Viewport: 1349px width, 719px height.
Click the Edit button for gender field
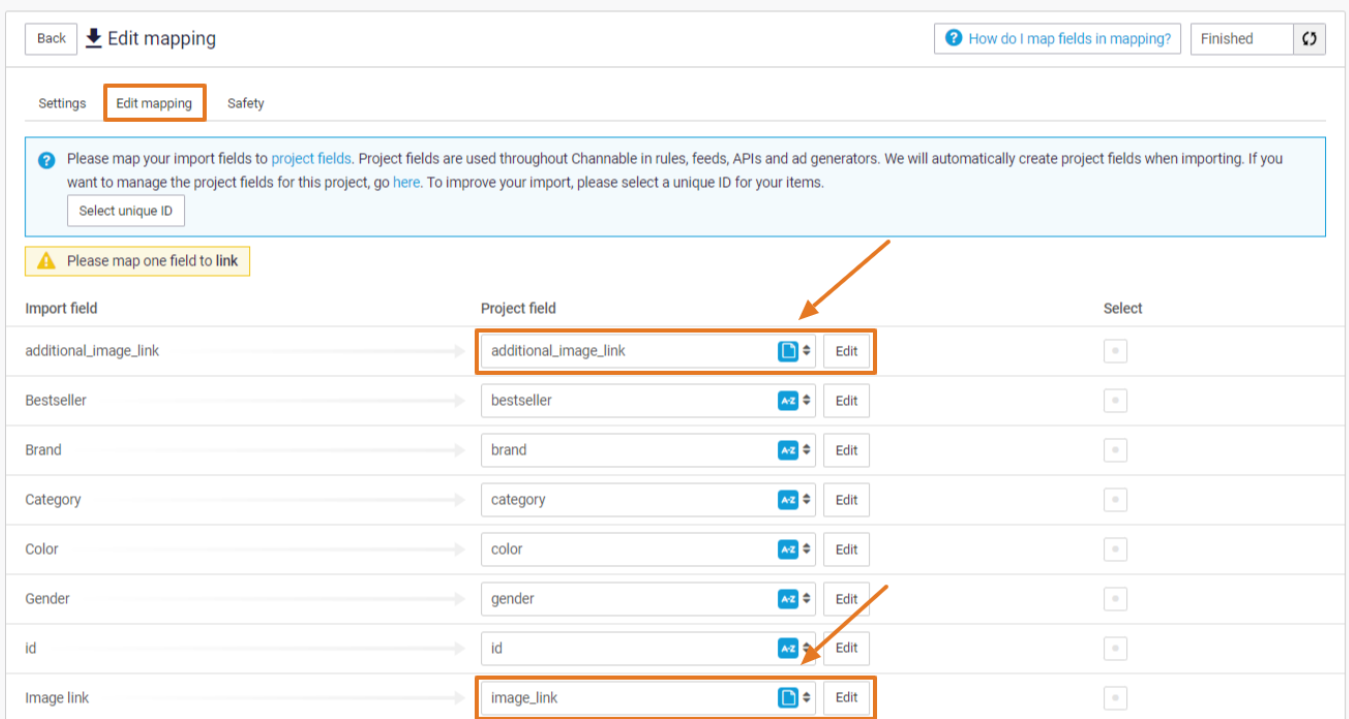click(846, 599)
